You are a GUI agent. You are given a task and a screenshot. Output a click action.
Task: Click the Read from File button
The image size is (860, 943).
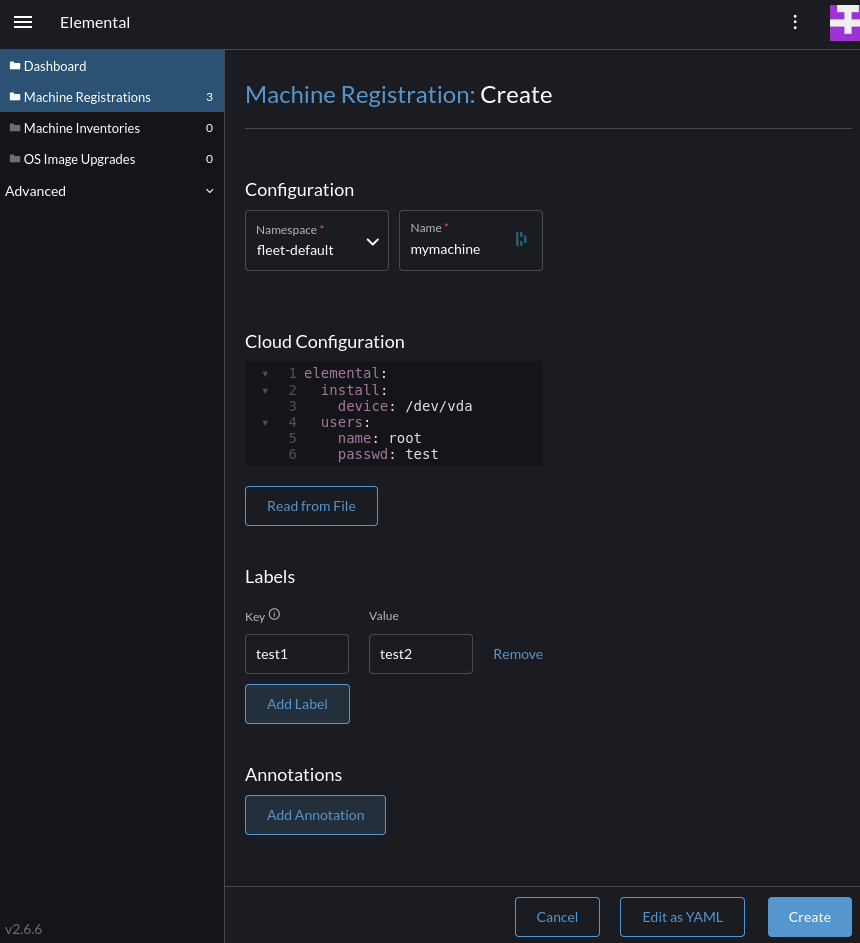pyautogui.click(x=312, y=506)
